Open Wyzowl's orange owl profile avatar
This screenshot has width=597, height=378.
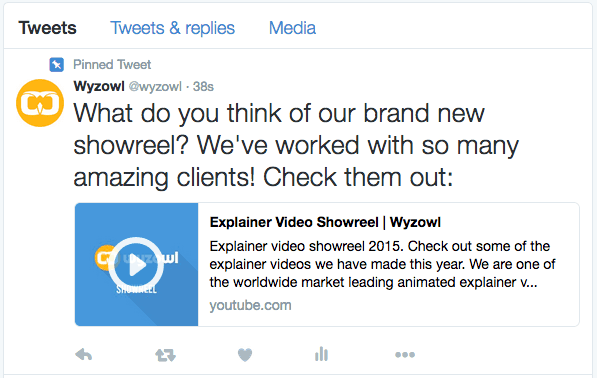40,103
